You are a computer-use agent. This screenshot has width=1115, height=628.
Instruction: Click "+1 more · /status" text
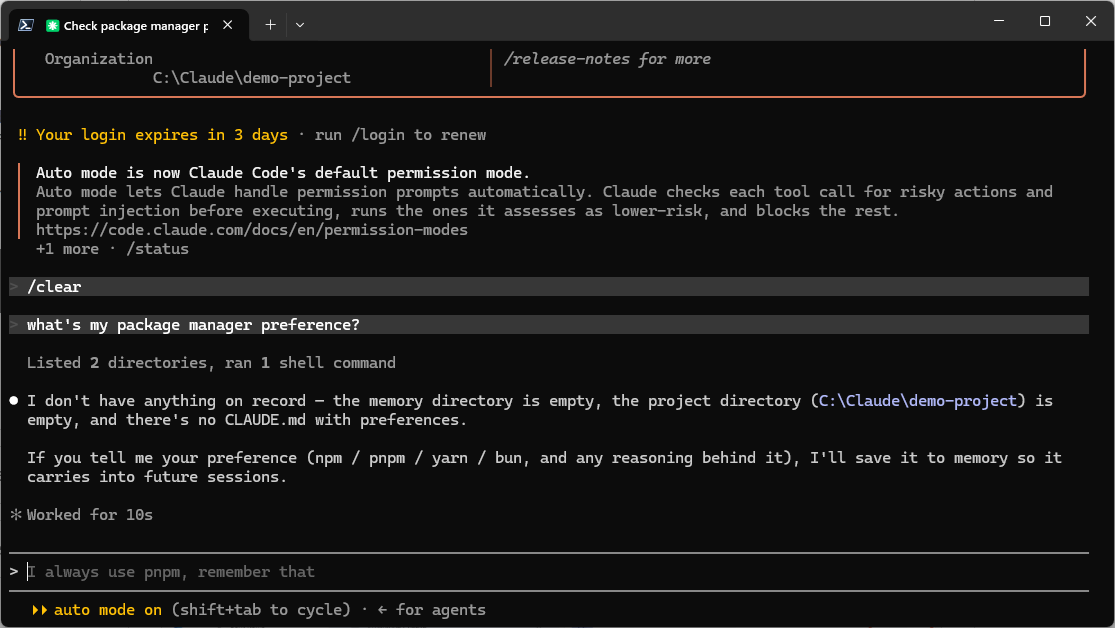(x=112, y=249)
